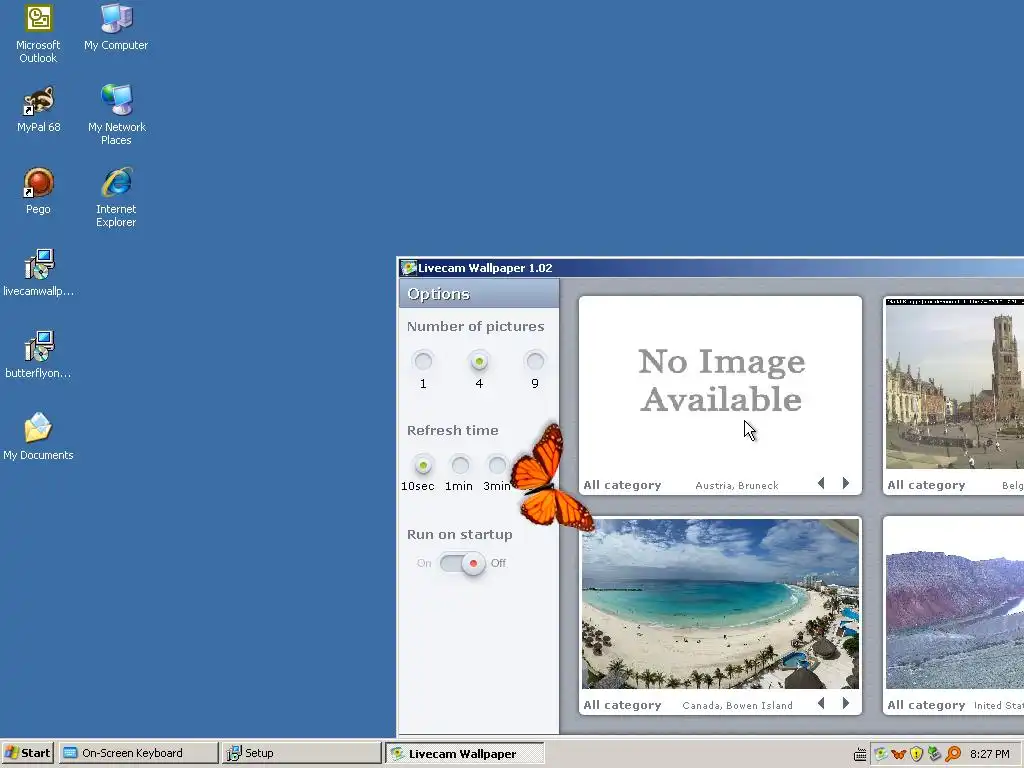Click Austria, Bruneck location label
This screenshot has height=768, width=1024.
pyautogui.click(x=737, y=485)
